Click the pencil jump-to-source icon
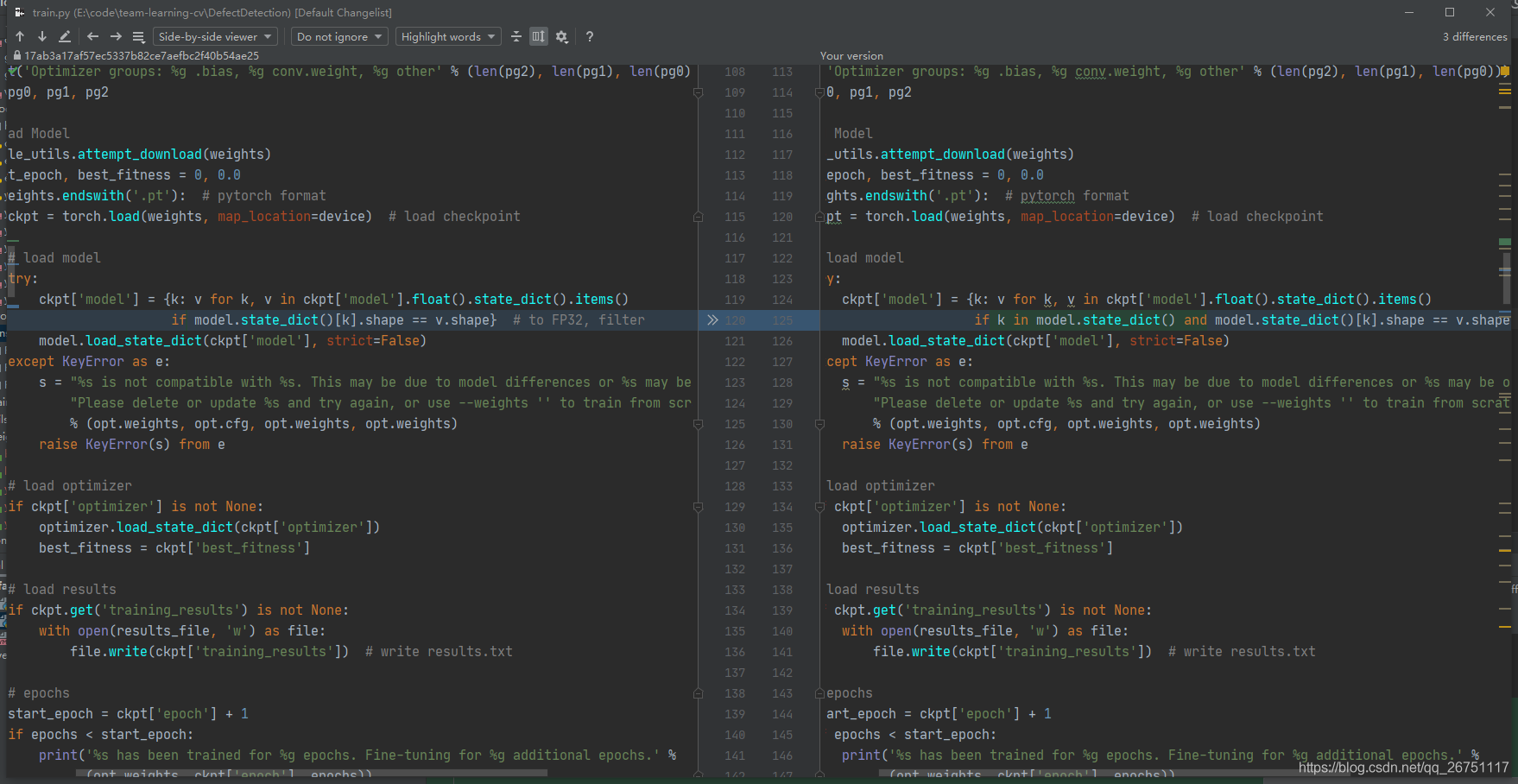This screenshot has width=1518, height=784. [x=65, y=36]
